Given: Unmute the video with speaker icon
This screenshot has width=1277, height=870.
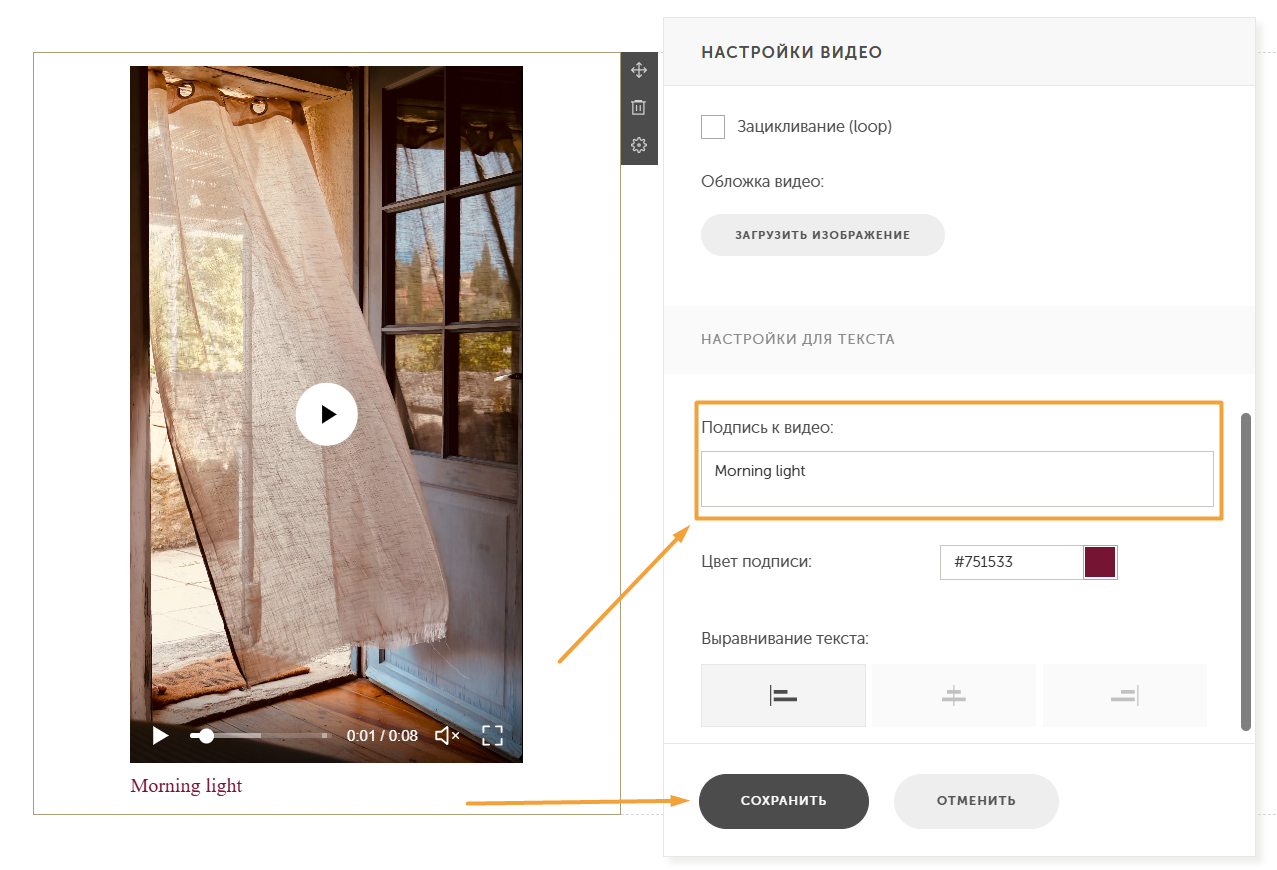Looking at the screenshot, I should coord(447,736).
